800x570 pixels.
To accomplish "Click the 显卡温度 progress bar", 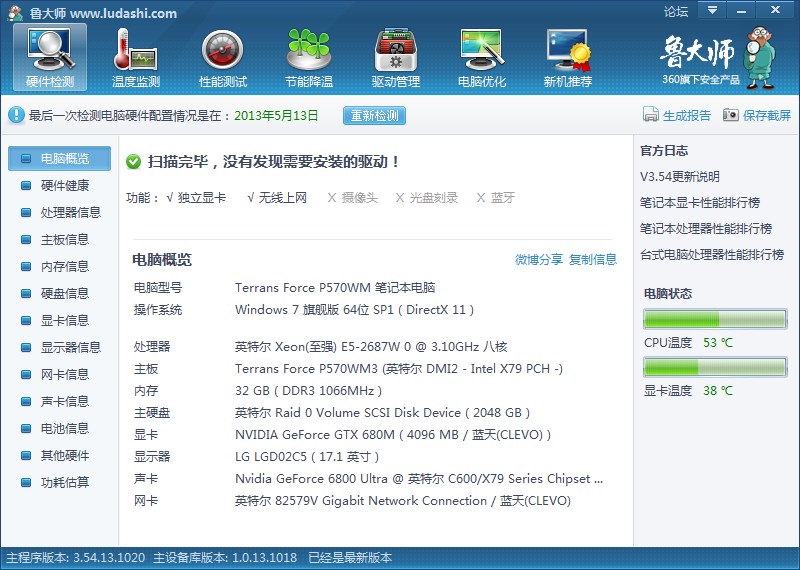I will click(x=715, y=367).
